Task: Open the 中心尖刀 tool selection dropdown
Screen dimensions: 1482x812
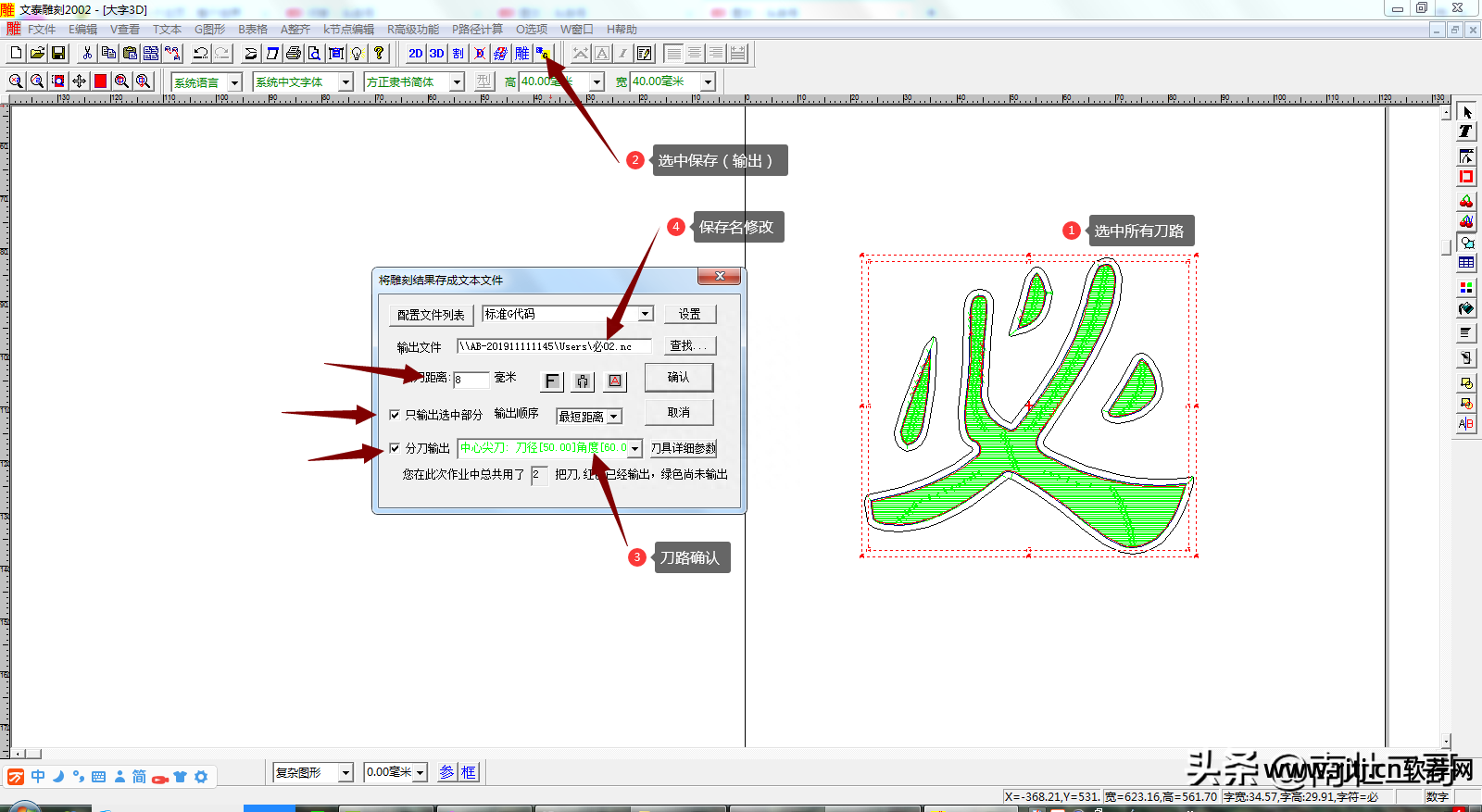Action: pos(635,449)
